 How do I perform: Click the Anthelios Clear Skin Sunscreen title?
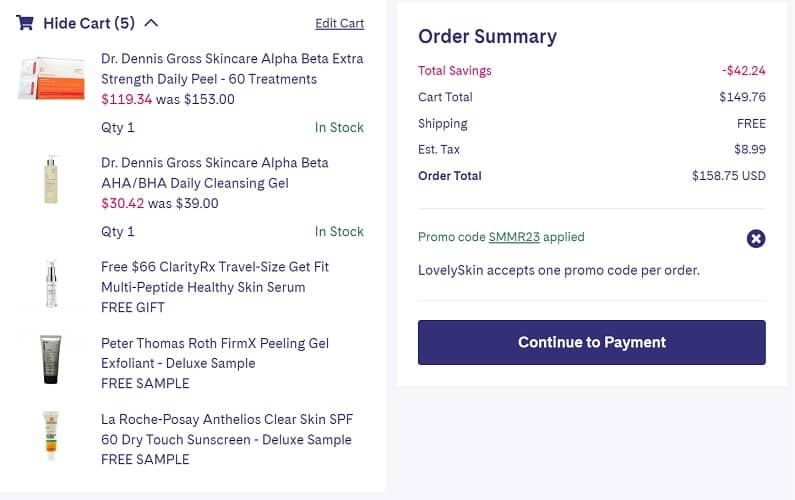(227, 429)
